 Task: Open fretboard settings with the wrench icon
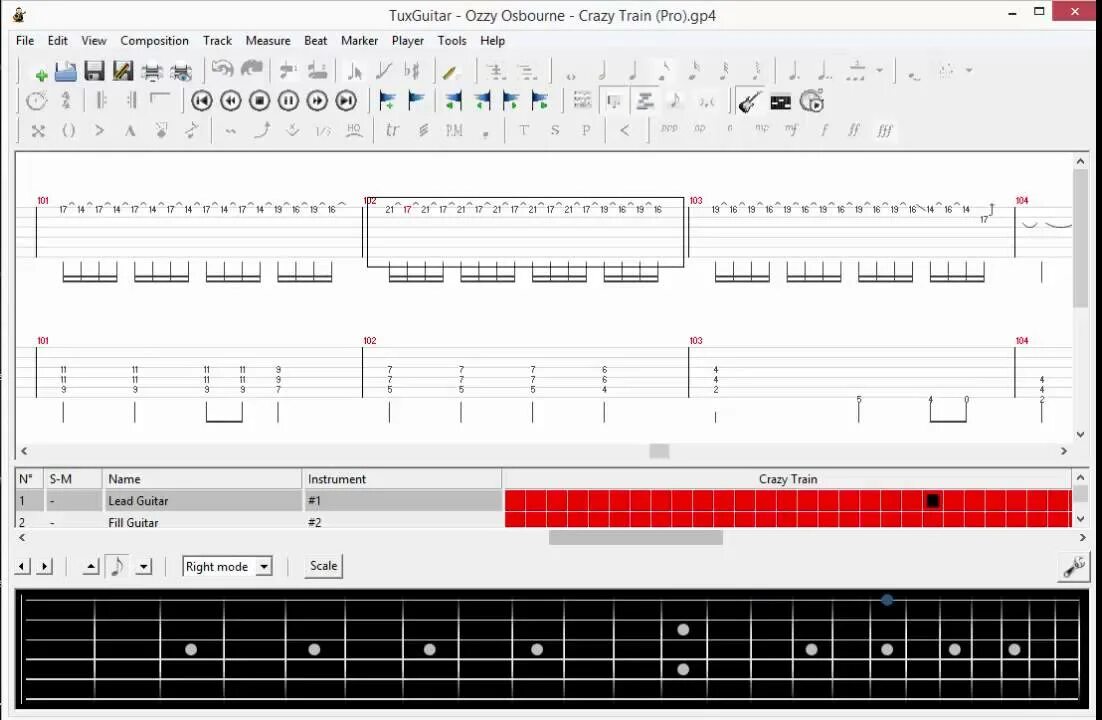coord(1074,567)
